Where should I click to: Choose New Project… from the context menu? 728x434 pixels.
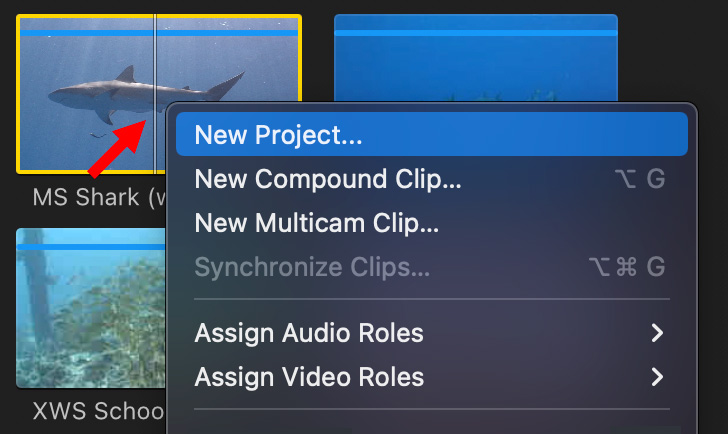pyautogui.click(x=432, y=134)
